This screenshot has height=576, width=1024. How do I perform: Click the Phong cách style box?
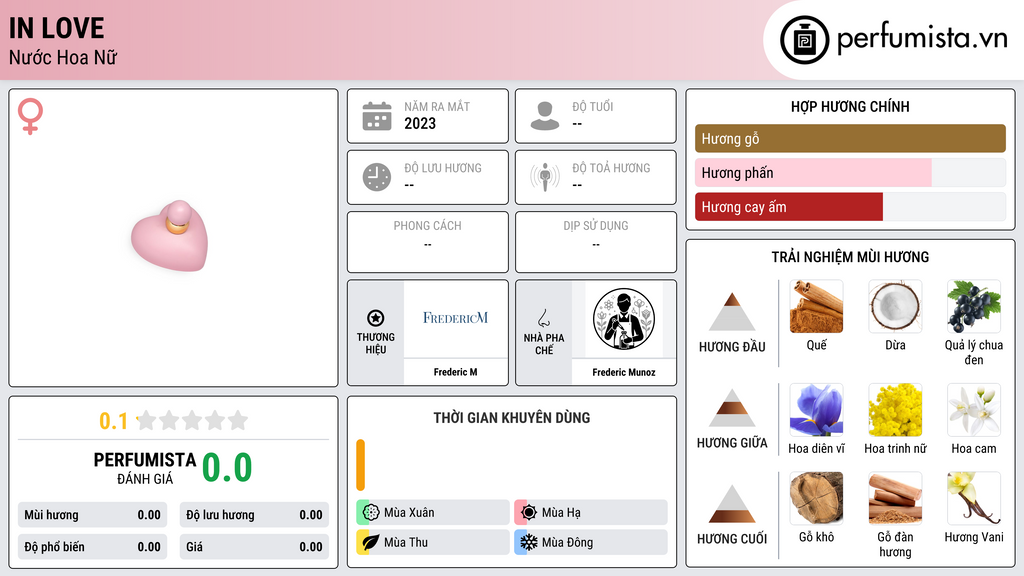(428, 242)
